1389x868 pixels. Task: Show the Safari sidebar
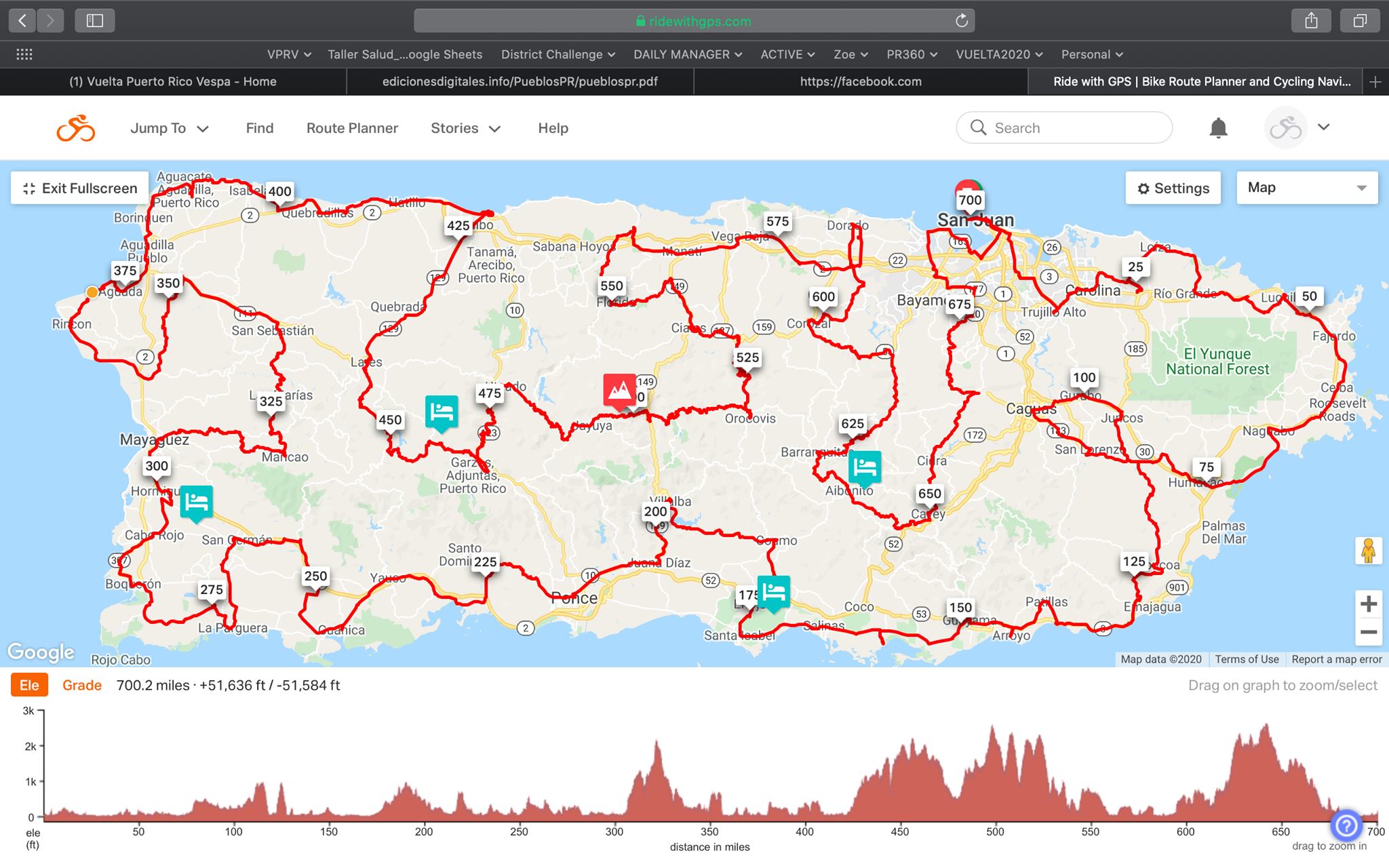tap(95, 21)
